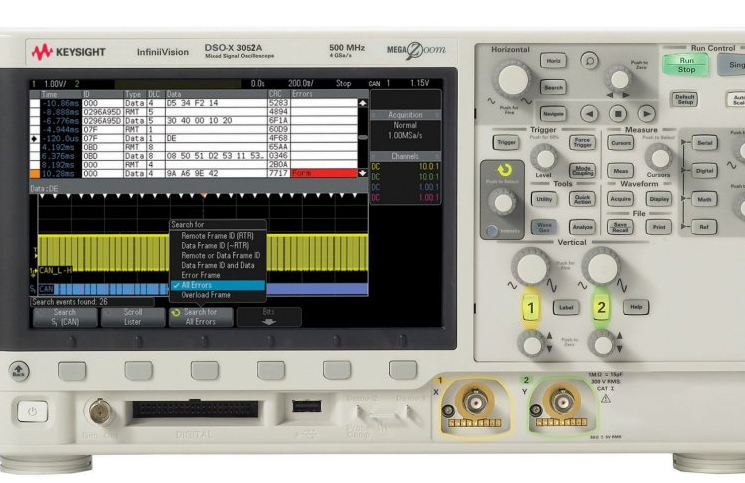The width and height of the screenshot is (745, 483).
Task: Toggle the Math waveform key
Action: tap(705, 199)
